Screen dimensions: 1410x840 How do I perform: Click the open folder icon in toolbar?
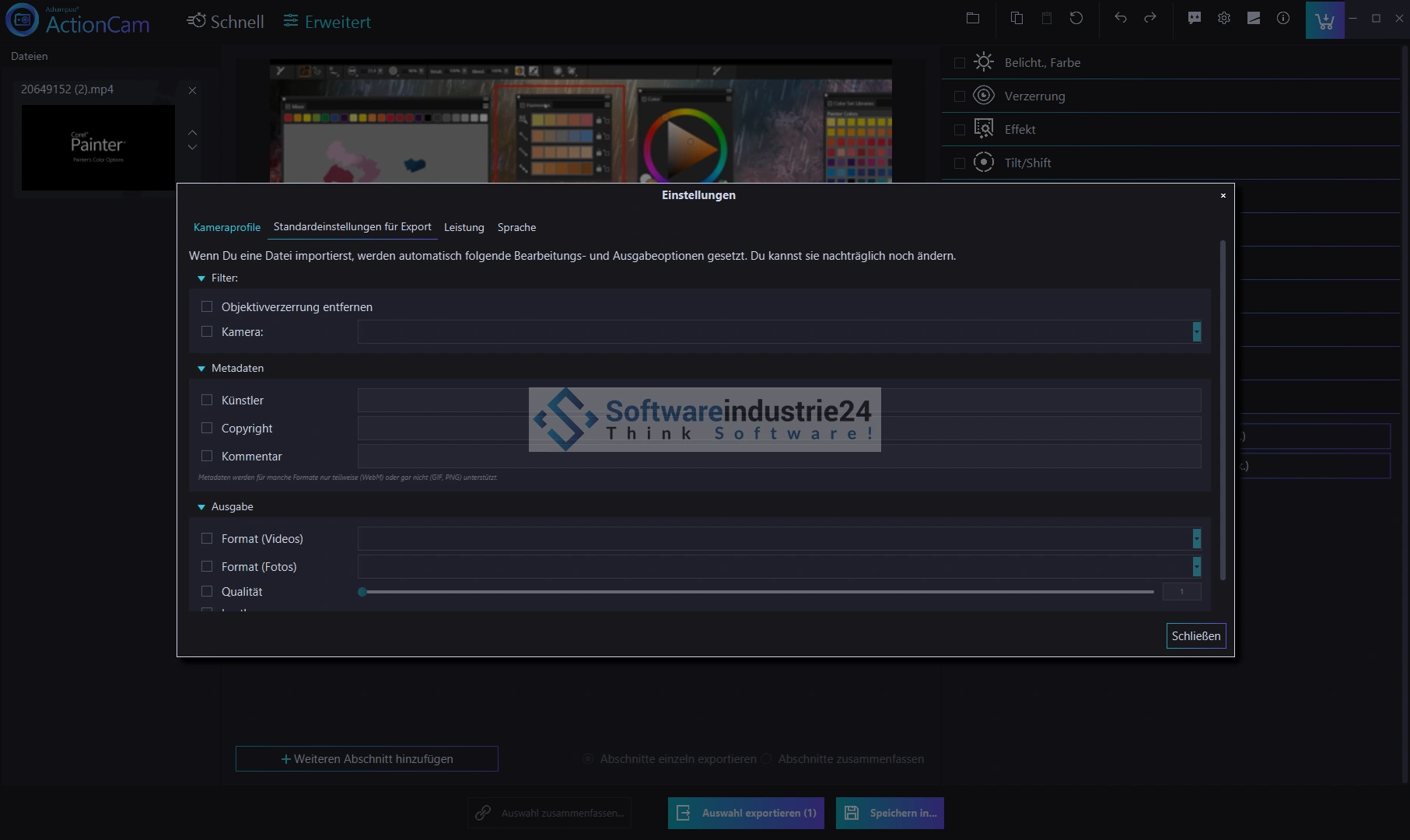point(973,19)
